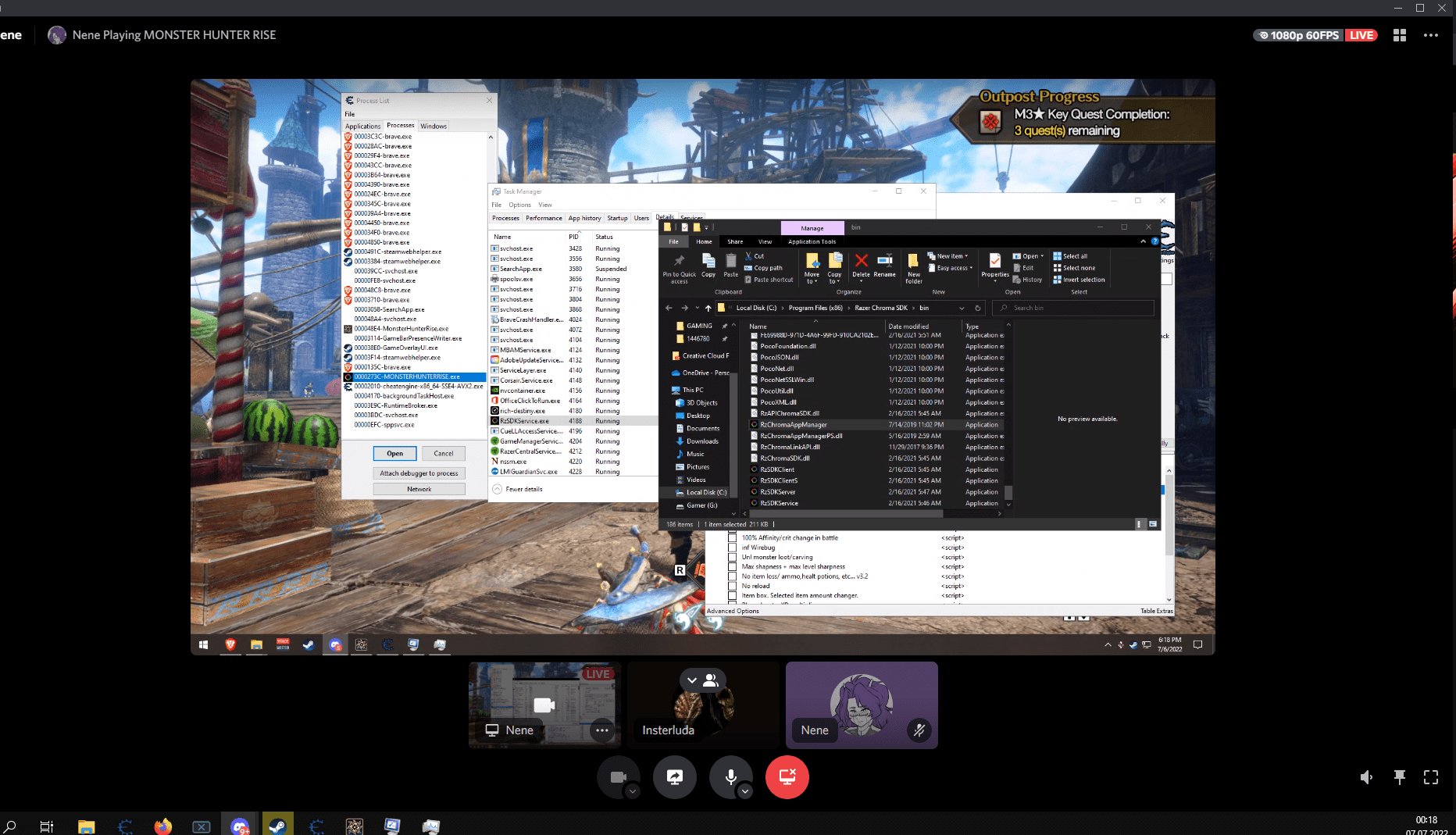Check the 'No item loss' cheat box
This screenshot has height=835, width=1456.
732,576
